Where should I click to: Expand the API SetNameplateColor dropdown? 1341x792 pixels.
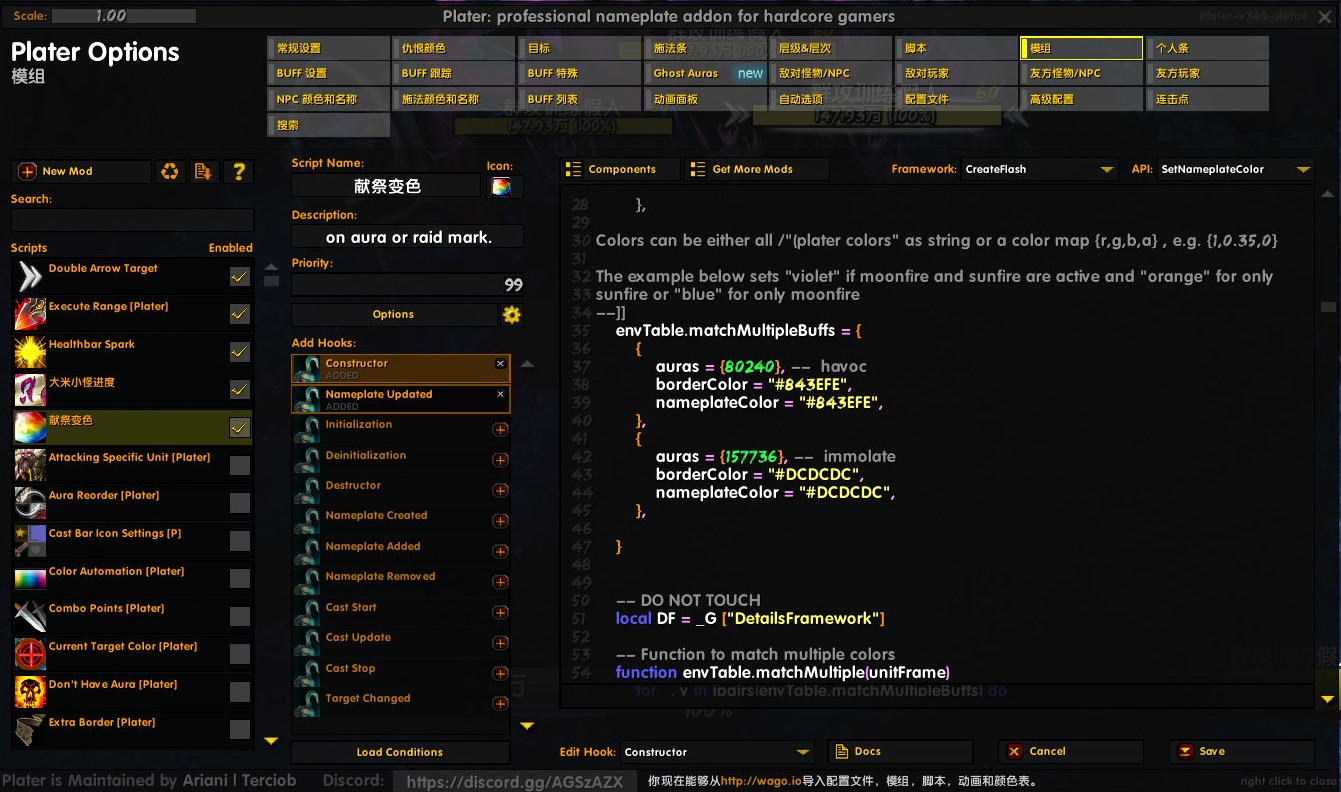coord(1235,170)
